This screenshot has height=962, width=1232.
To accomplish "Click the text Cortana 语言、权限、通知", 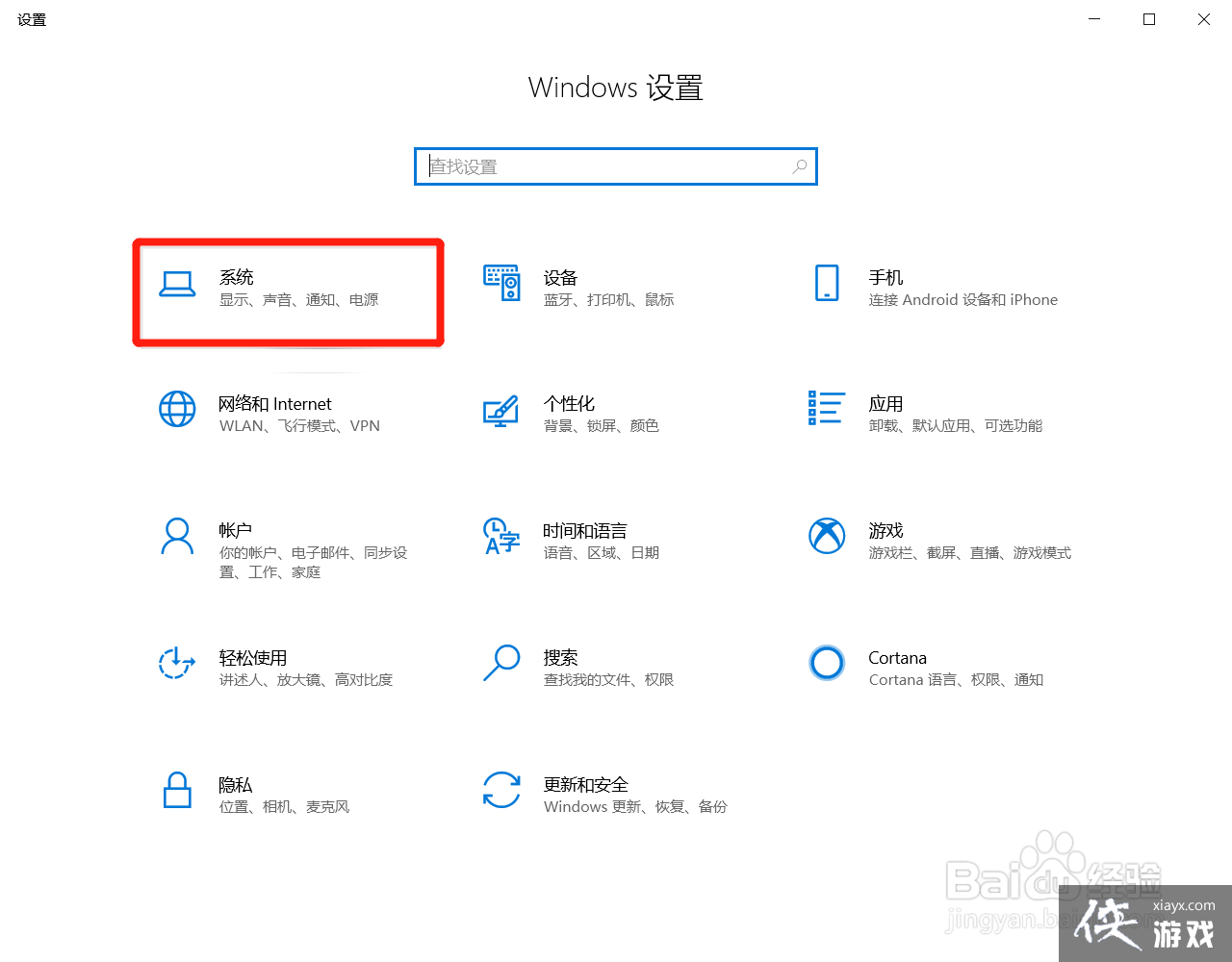I will pos(957,680).
